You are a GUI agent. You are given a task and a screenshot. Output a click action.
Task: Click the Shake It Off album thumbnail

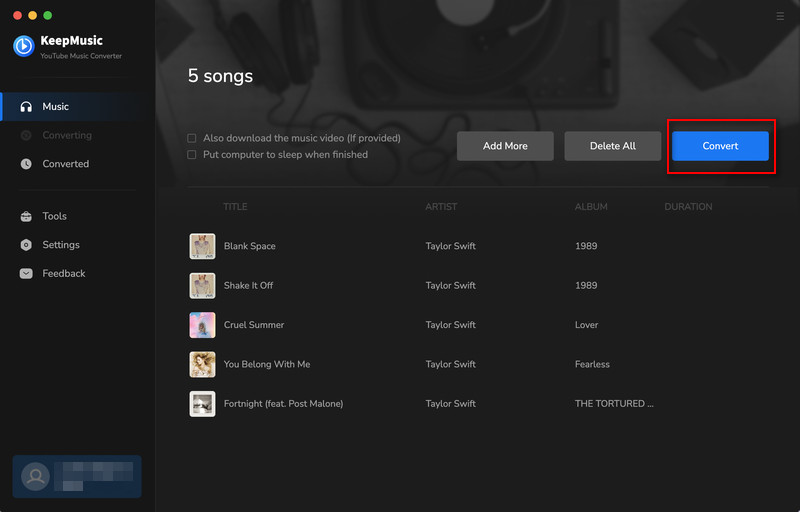203,286
